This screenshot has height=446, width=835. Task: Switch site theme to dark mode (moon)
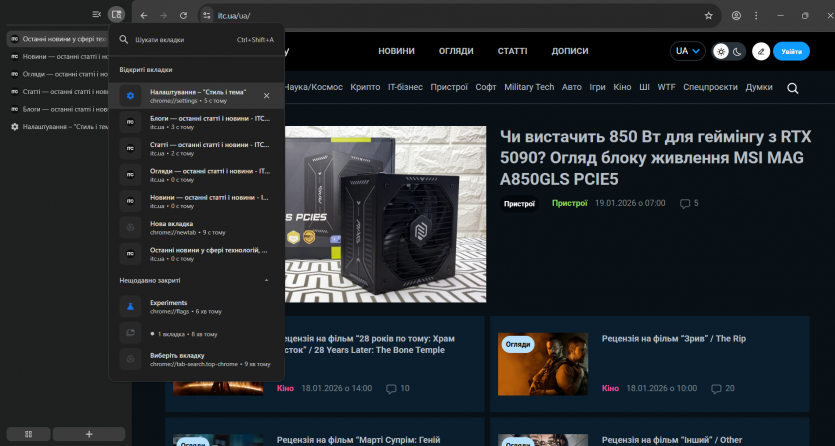[x=738, y=52]
